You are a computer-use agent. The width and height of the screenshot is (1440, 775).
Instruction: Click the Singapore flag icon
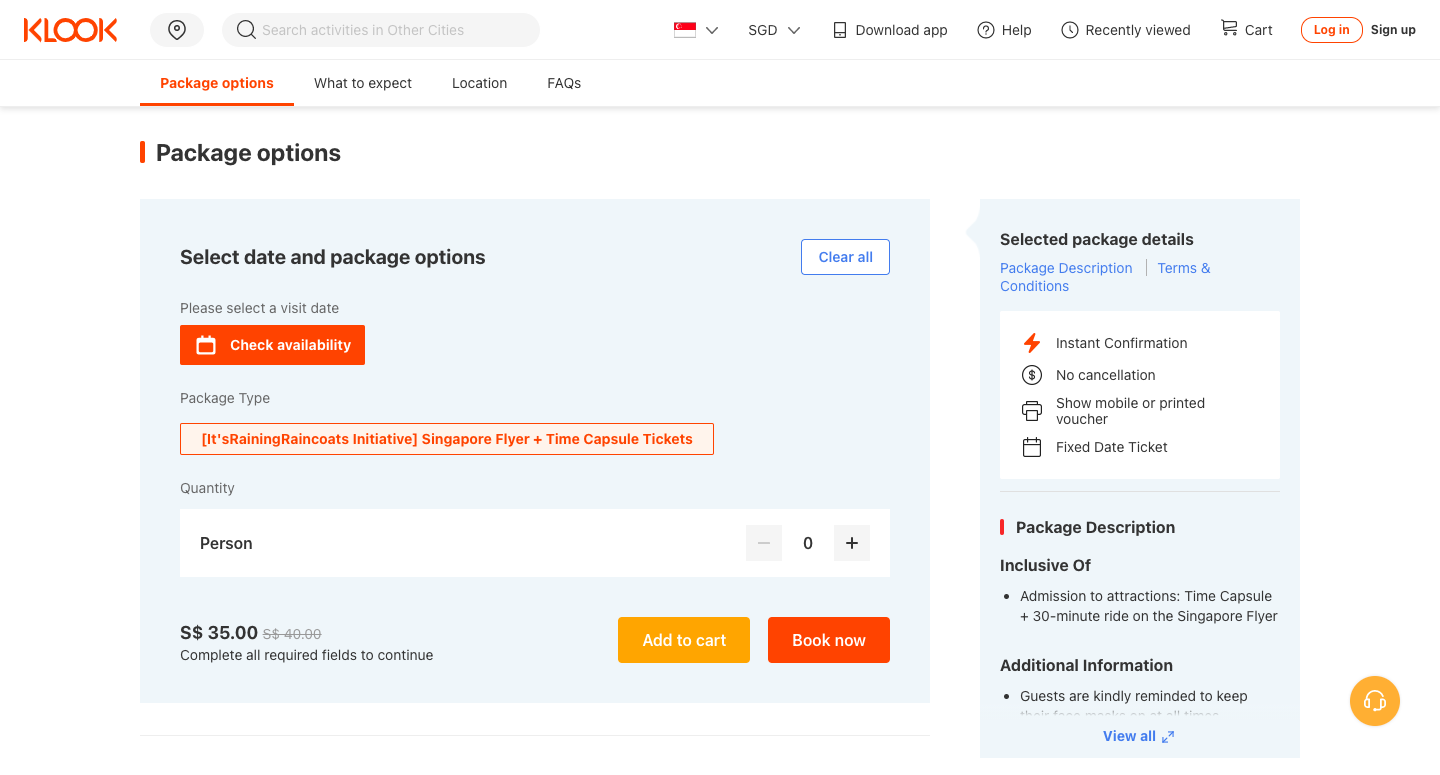coord(685,30)
